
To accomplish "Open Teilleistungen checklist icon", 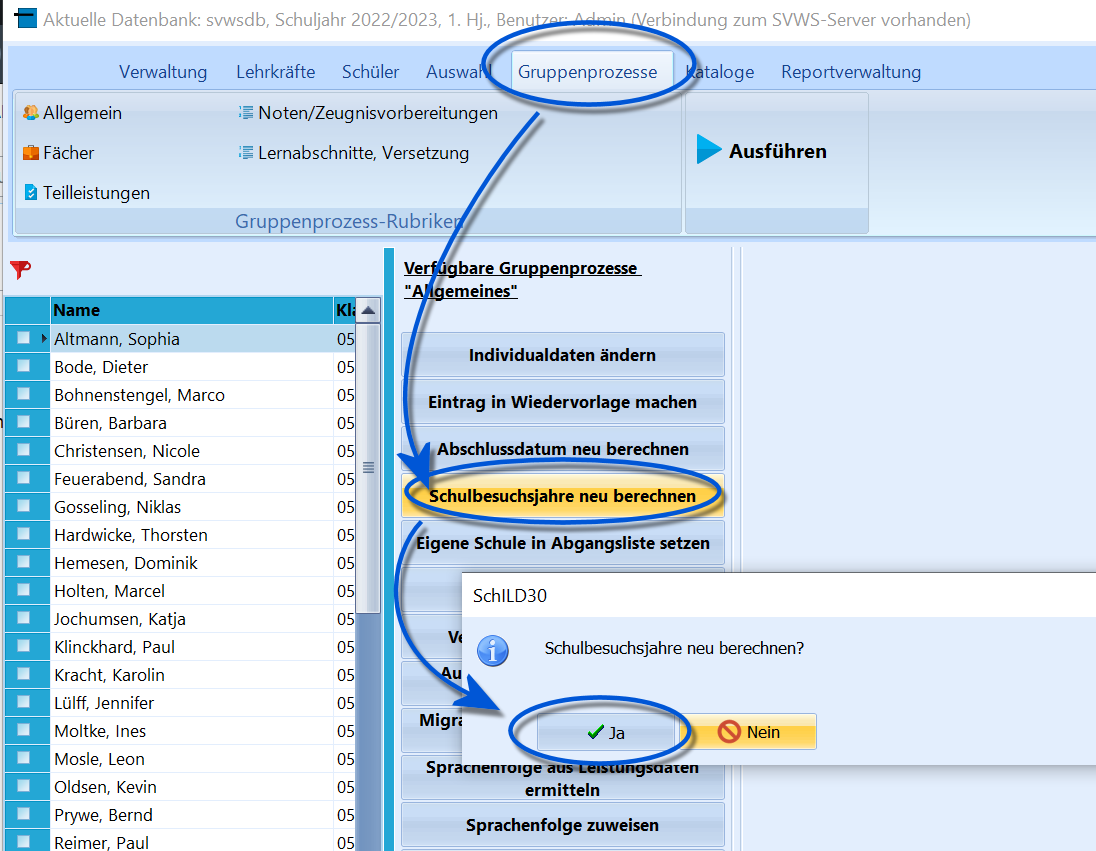I will coord(31,192).
